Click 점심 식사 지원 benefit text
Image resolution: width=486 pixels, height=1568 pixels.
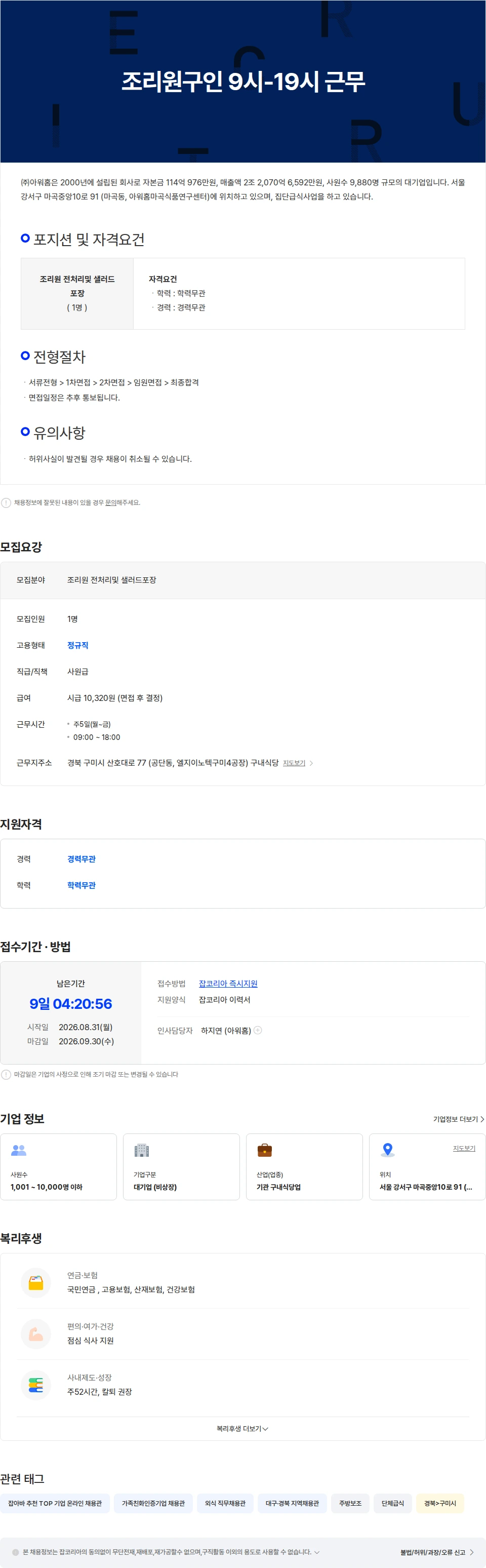(x=91, y=1341)
